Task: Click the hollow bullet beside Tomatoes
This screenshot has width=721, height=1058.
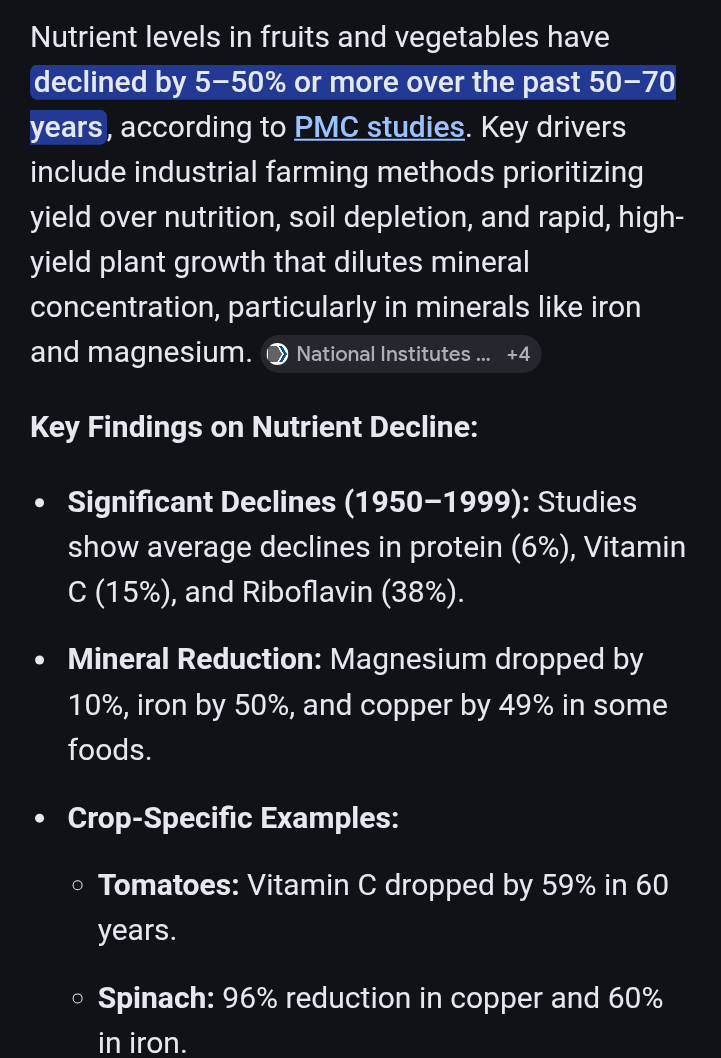Action: point(78,886)
